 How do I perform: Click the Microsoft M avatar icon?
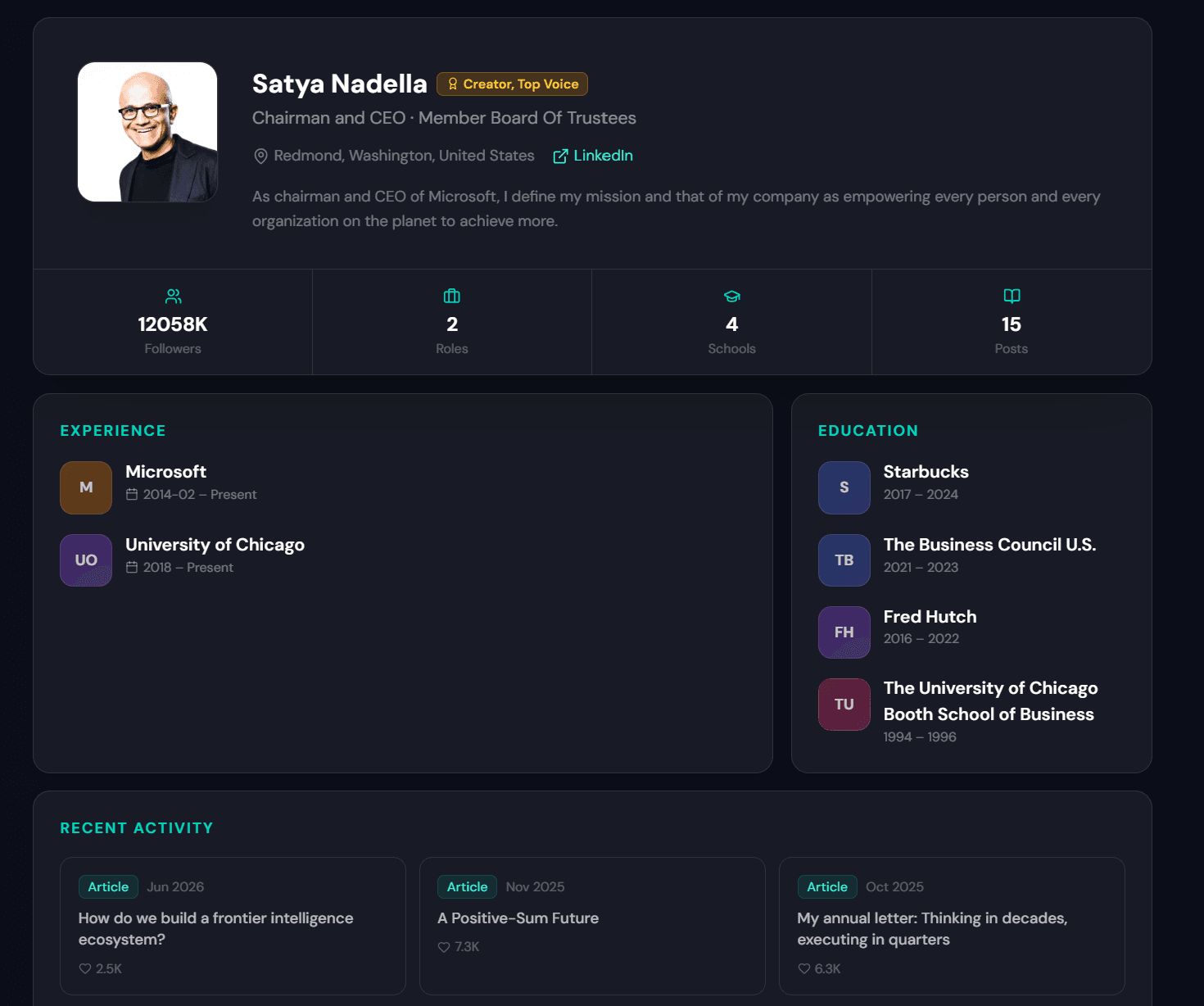[86, 487]
